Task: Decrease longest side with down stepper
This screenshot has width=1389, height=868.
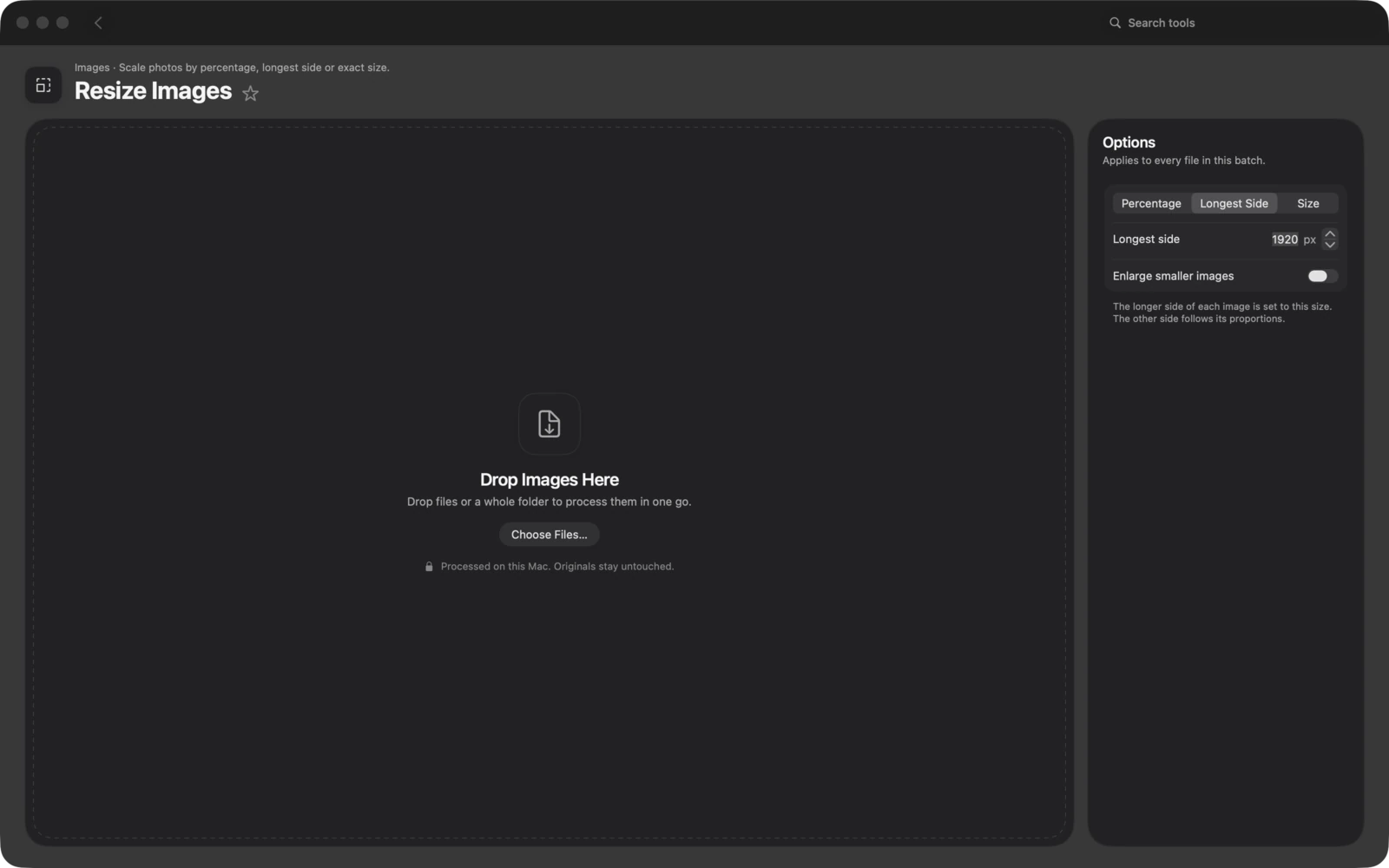Action: click(x=1330, y=245)
